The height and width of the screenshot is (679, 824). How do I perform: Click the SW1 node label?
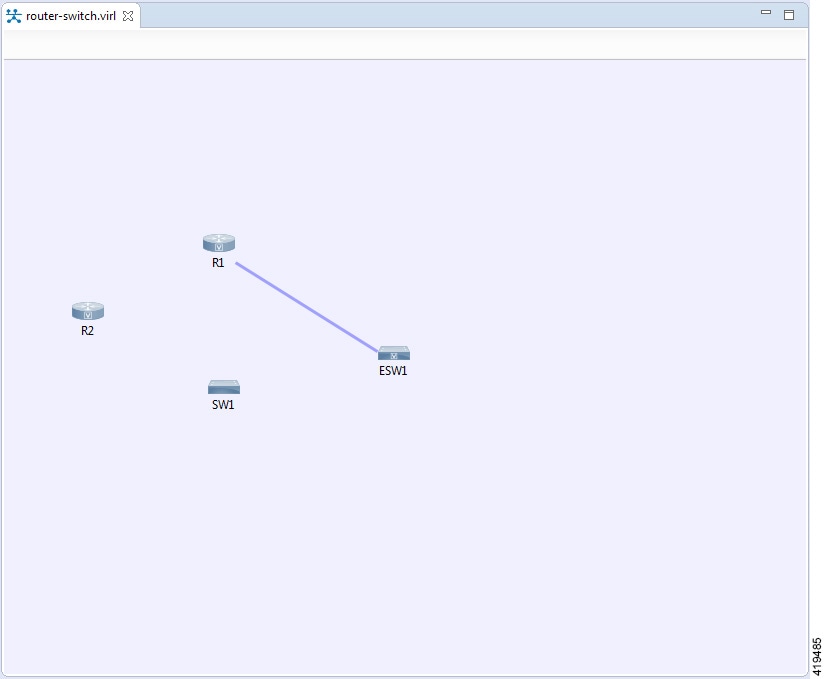(221, 404)
